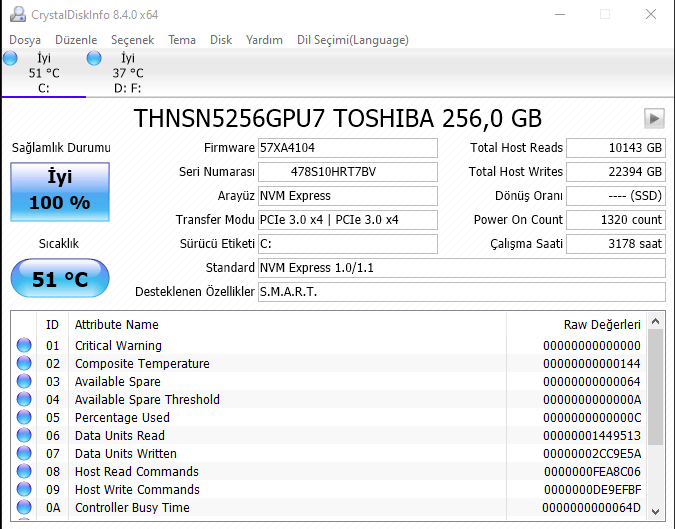Click the THNSN5256GPU7 TOSHIBA 256,0 GB title
Viewport: 675px width, 529px height.
click(338, 118)
